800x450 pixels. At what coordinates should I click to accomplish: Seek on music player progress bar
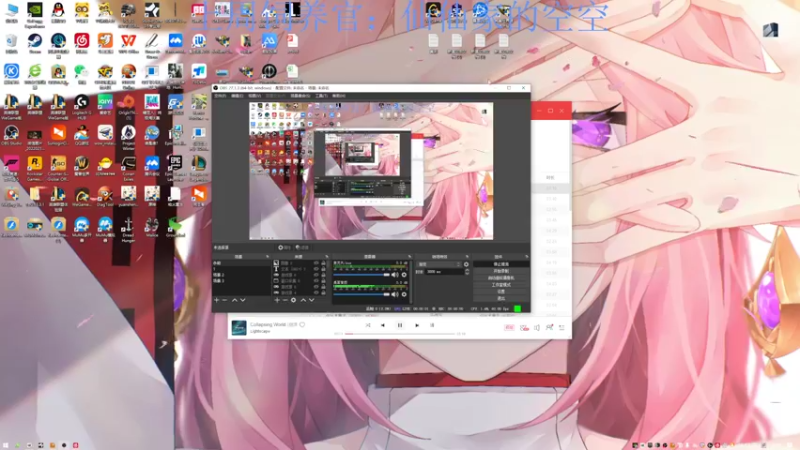point(400,334)
